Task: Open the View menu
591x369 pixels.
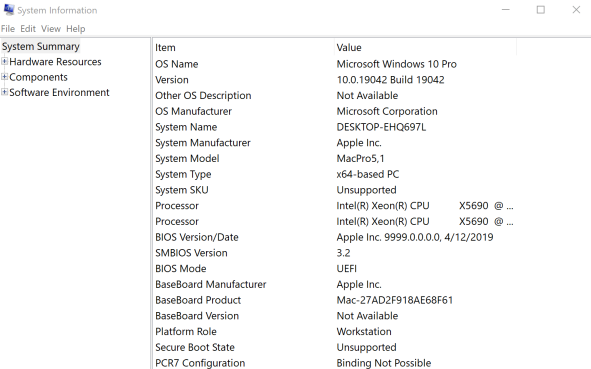Action: pyautogui.click(x=51, y=29)
